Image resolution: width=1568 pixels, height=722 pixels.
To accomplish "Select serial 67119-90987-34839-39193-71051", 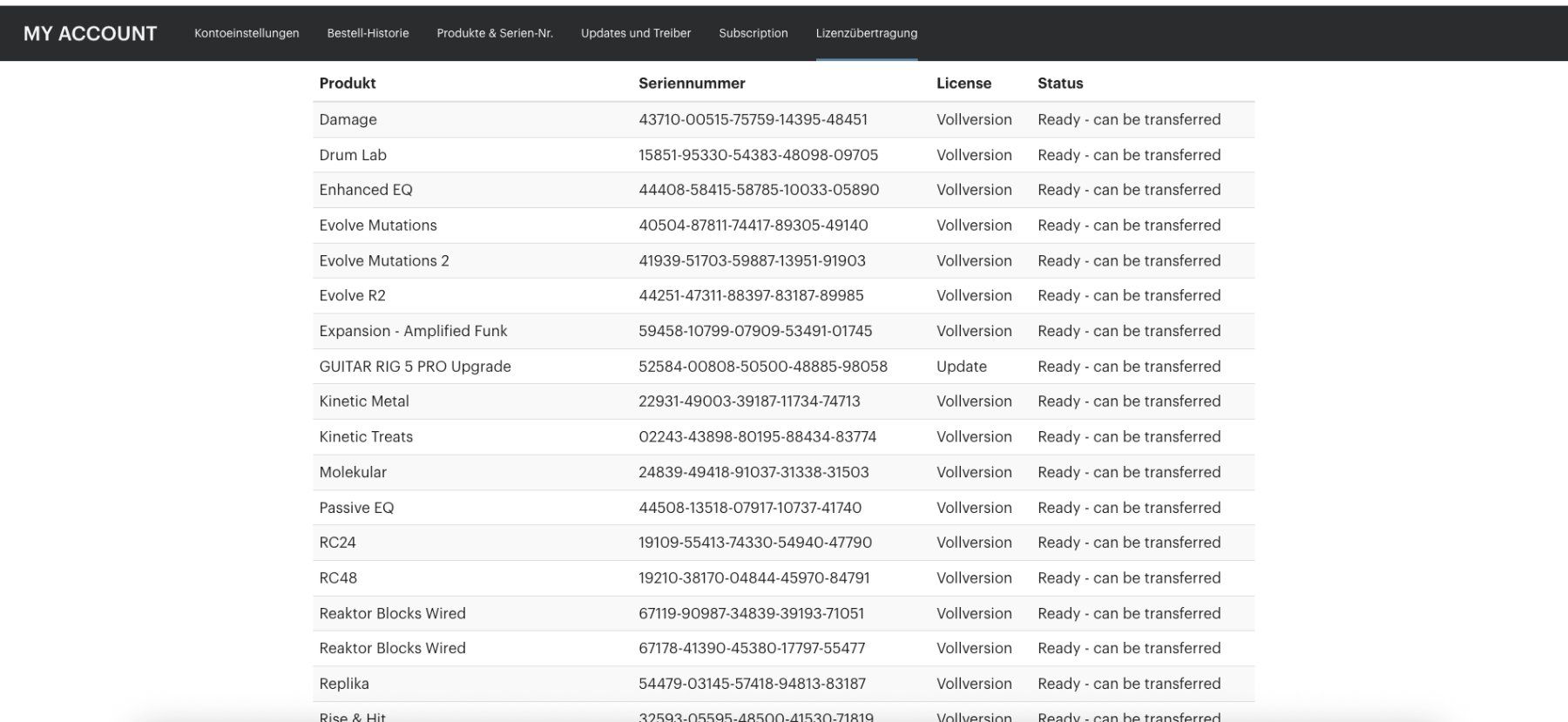I will [x=751, y=613].
